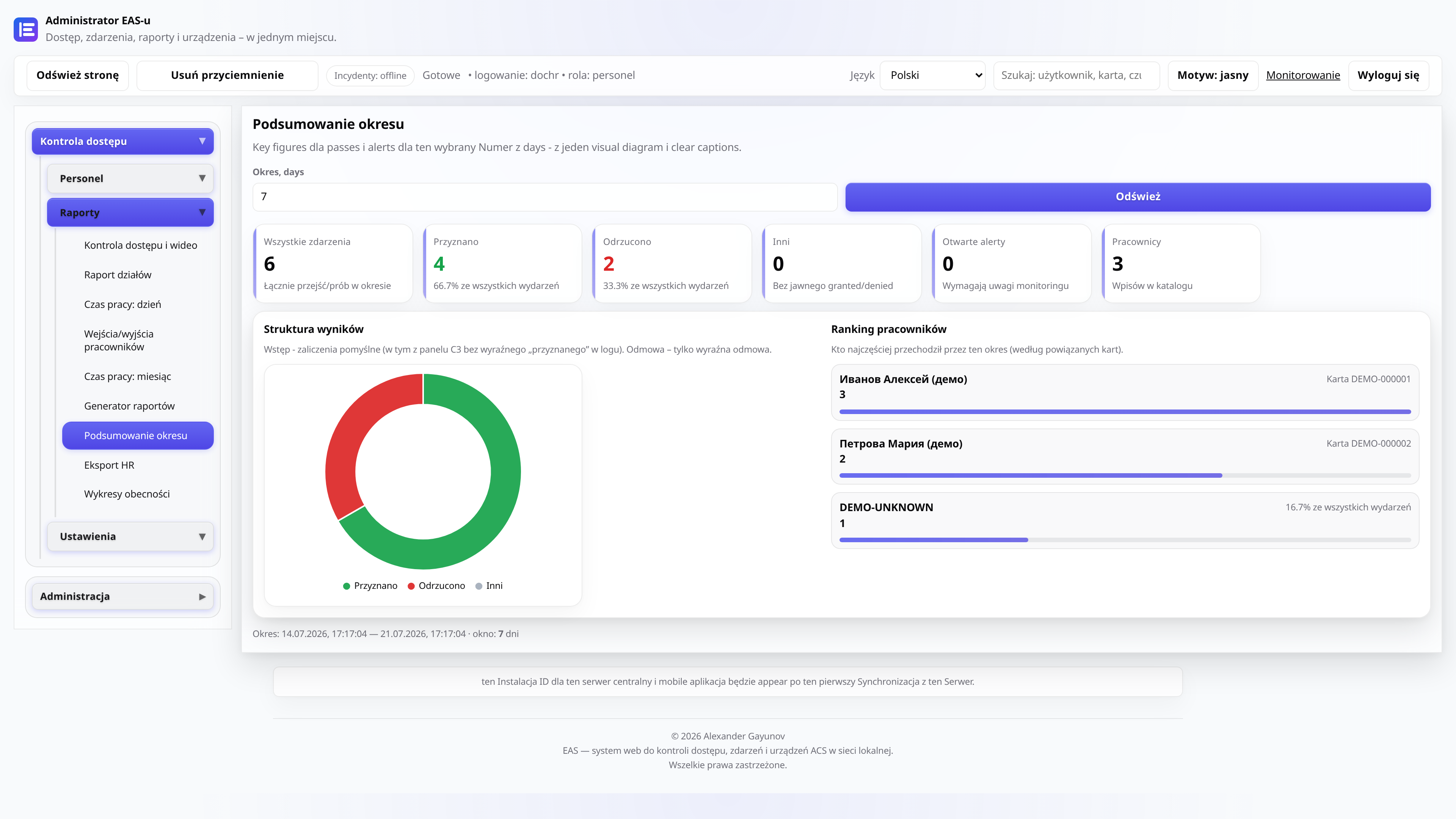The image size is (1456, 819).
Task: Click Иванов Алексей progress bar
Action: click(1125, 412)
